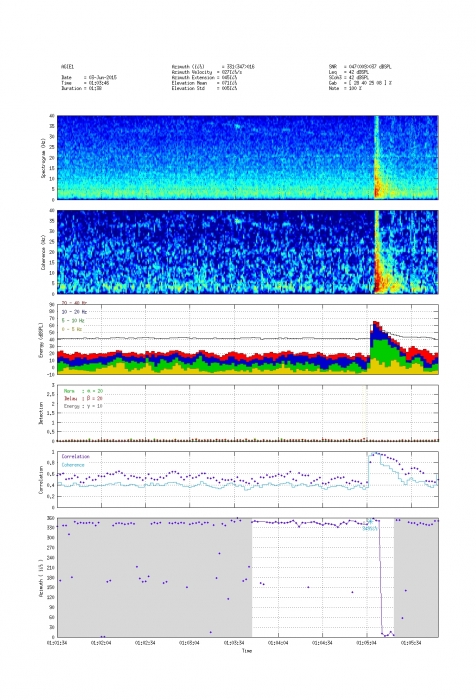Click the Date value in the header
This screenshot has height=700, width=476.
[103, 78]
